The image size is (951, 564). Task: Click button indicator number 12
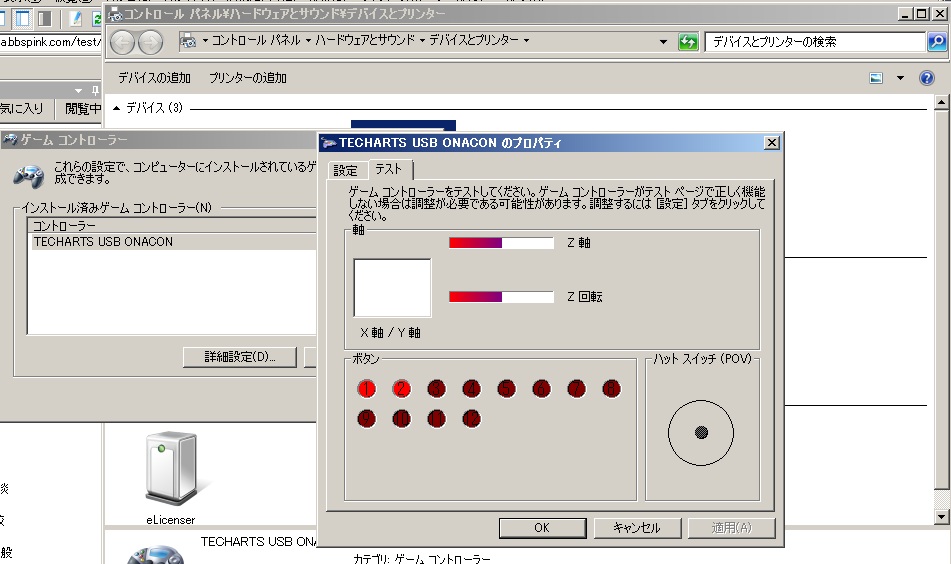(x=471, y=418)
